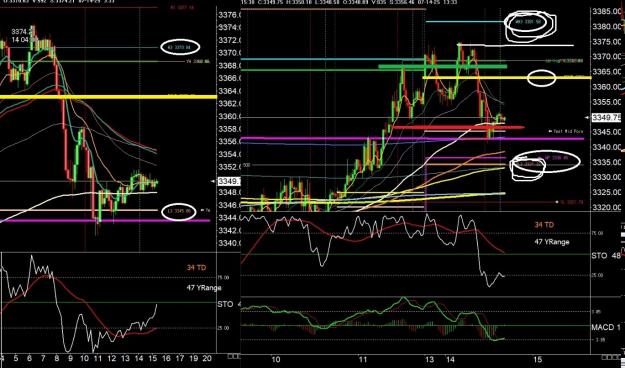Click 3354 on the left chart price axis
Viewport: 625px width, 368px height.
(230, 154)
